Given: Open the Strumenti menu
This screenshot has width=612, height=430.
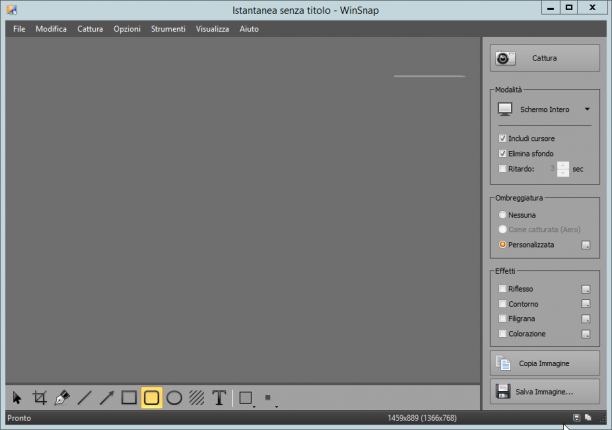Looking at the screenshot, I should (168, 29).
